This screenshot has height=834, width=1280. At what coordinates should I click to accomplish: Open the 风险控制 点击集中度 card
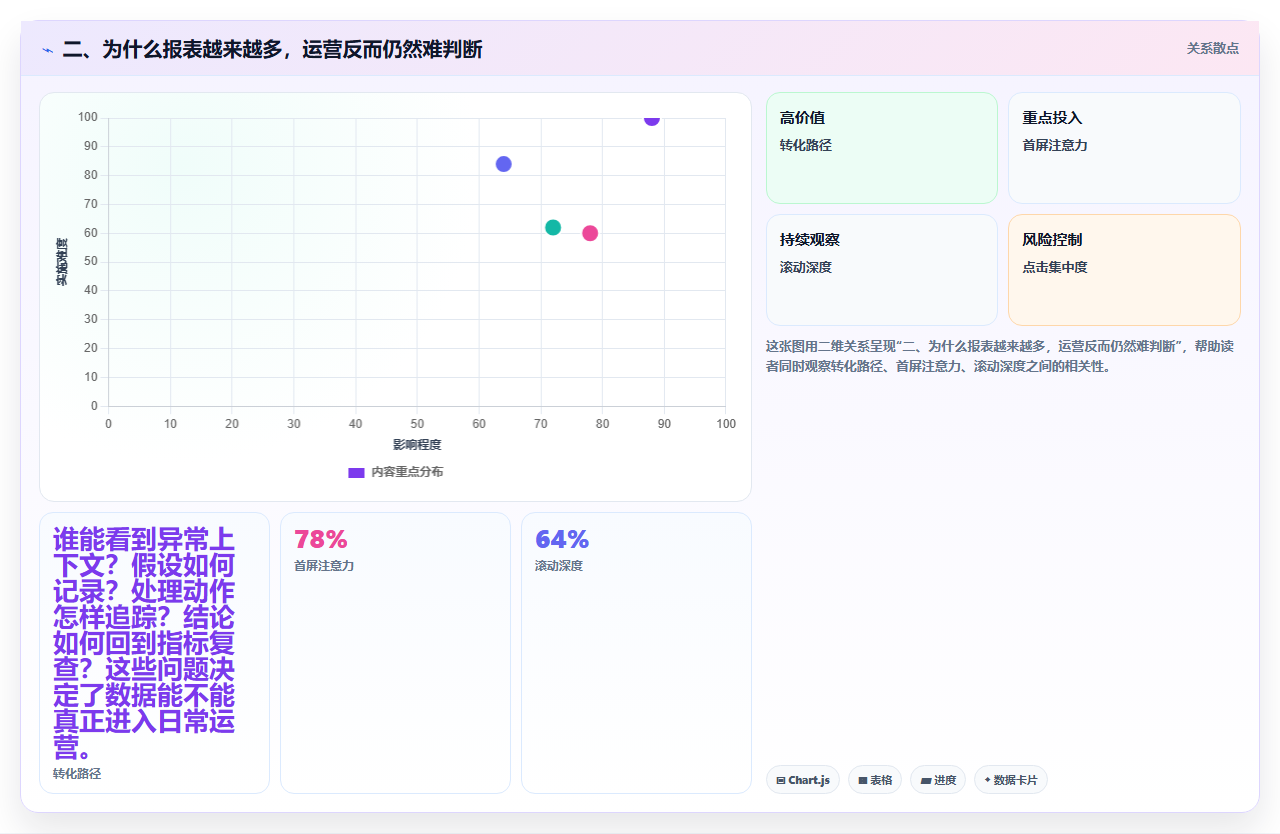(x=1124, y=270)
